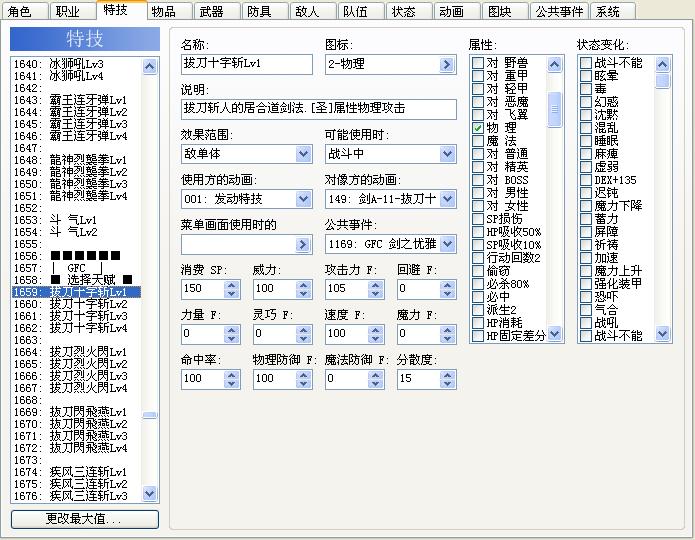The image size is (695, 540).
Task: Increase the 魔法防御 F value
Action: click(x=375, y=375)
